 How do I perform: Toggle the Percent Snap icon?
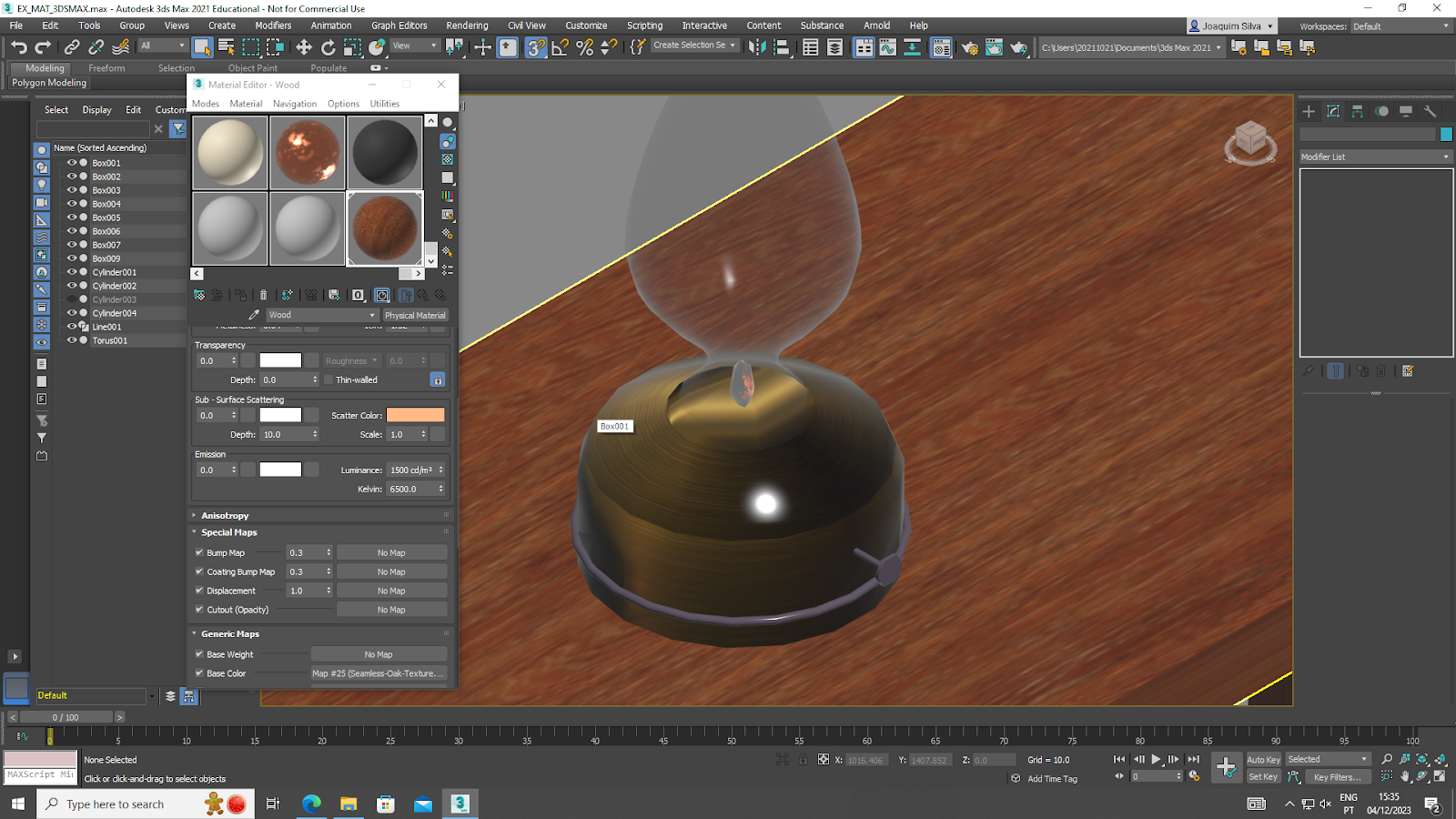pos(585,47)
